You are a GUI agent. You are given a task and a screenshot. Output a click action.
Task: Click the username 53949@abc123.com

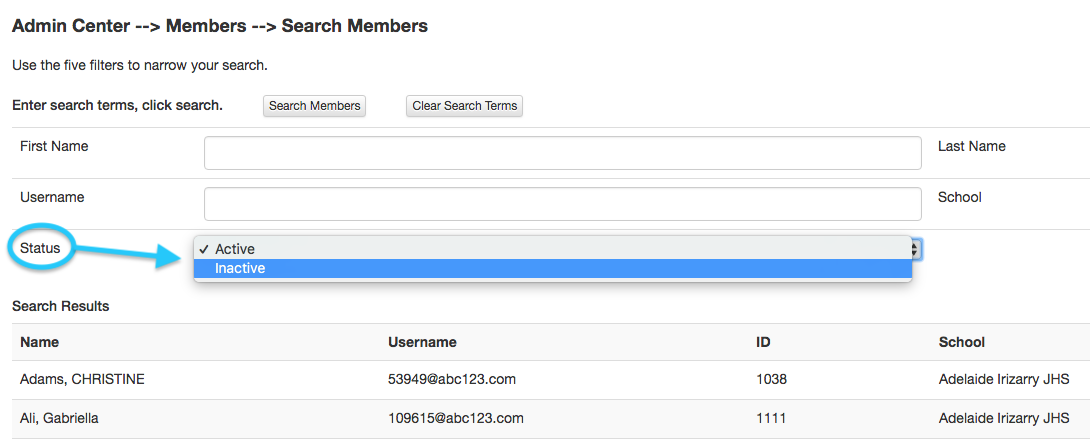pos(452,379)
